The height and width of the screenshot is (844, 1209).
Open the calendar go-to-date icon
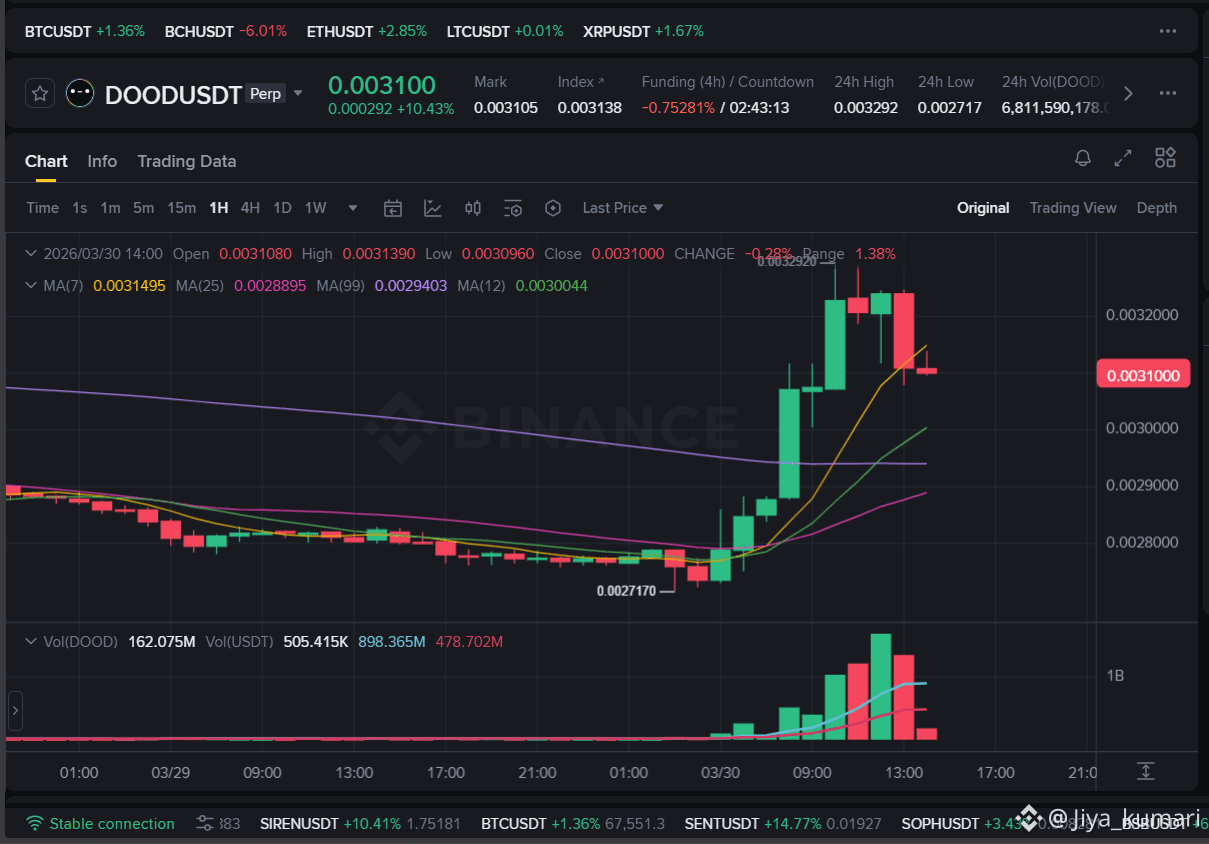[x=393, y=208]
